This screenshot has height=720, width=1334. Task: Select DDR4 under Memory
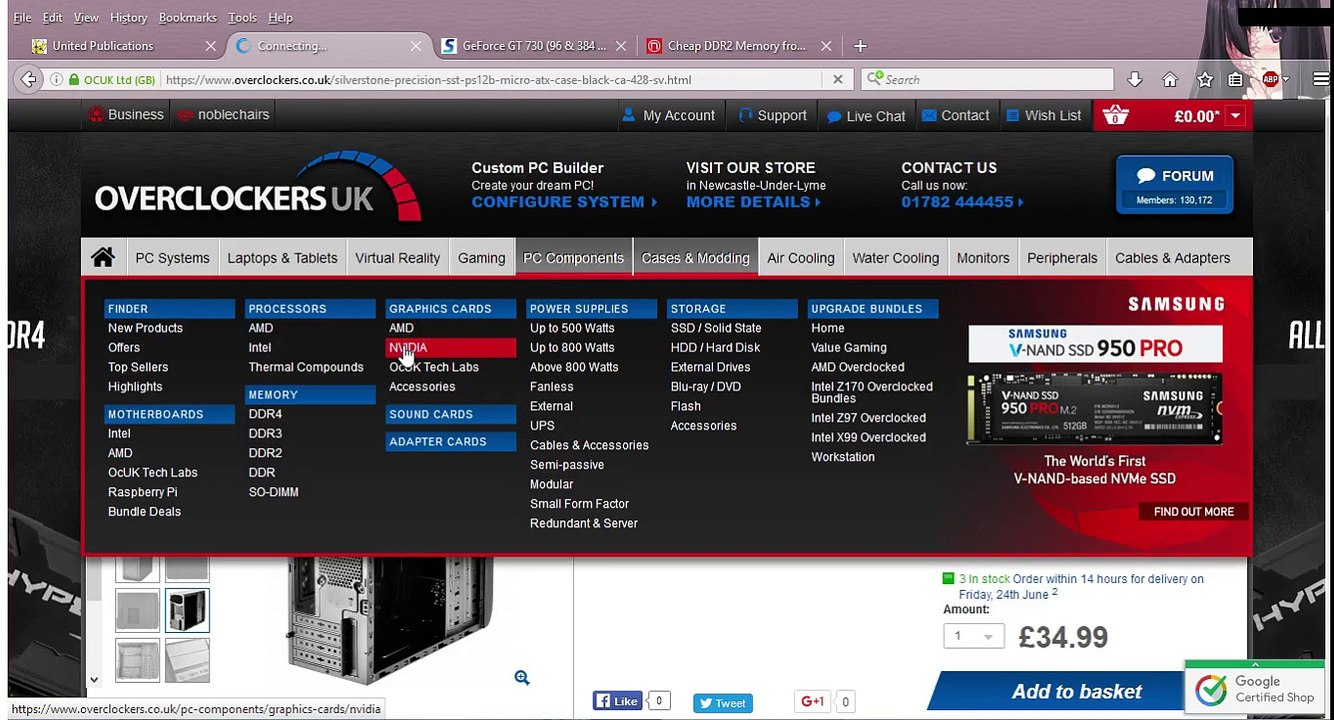tap(265, 414)
